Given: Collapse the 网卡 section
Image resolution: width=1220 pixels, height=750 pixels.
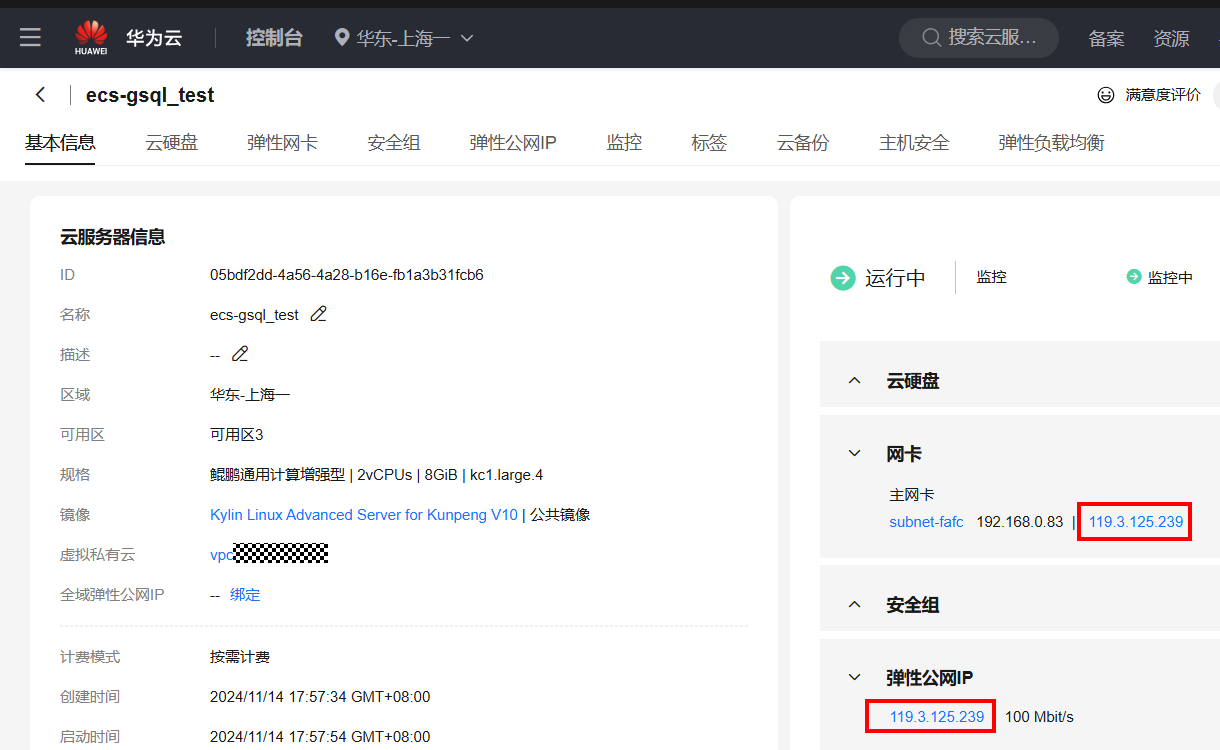Looking at the screenshot, I should tap(855, 454).
